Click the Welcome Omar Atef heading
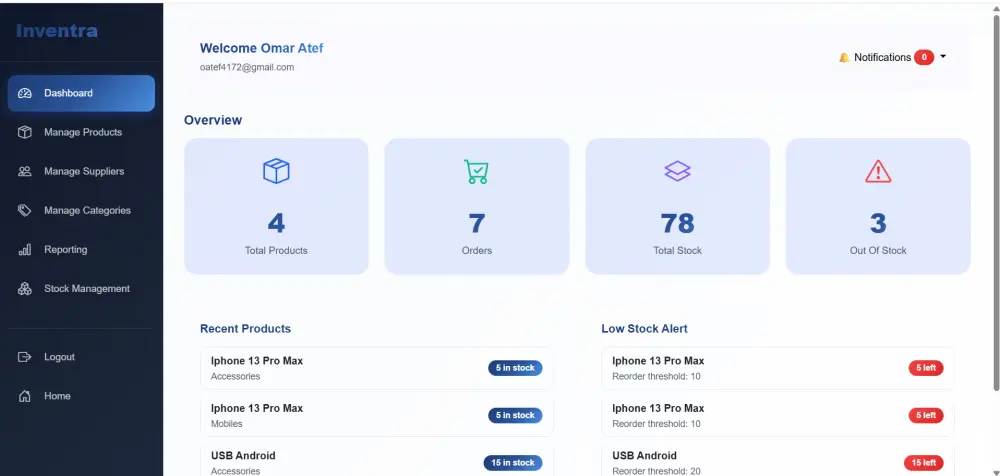This screenshot has height=476, width=1000. (261, 48)
